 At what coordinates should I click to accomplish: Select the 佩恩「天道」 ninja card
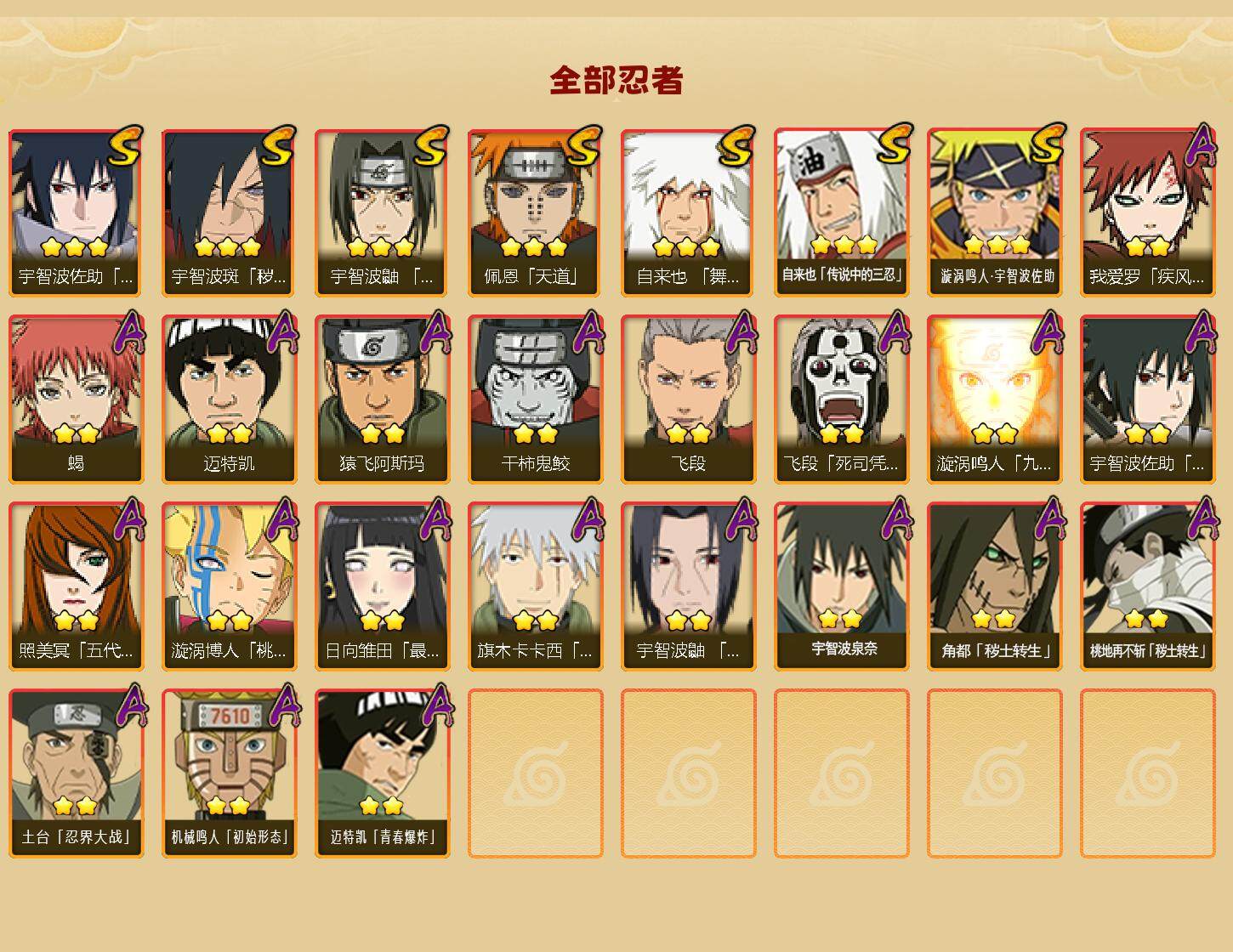(x=535, y=212)
